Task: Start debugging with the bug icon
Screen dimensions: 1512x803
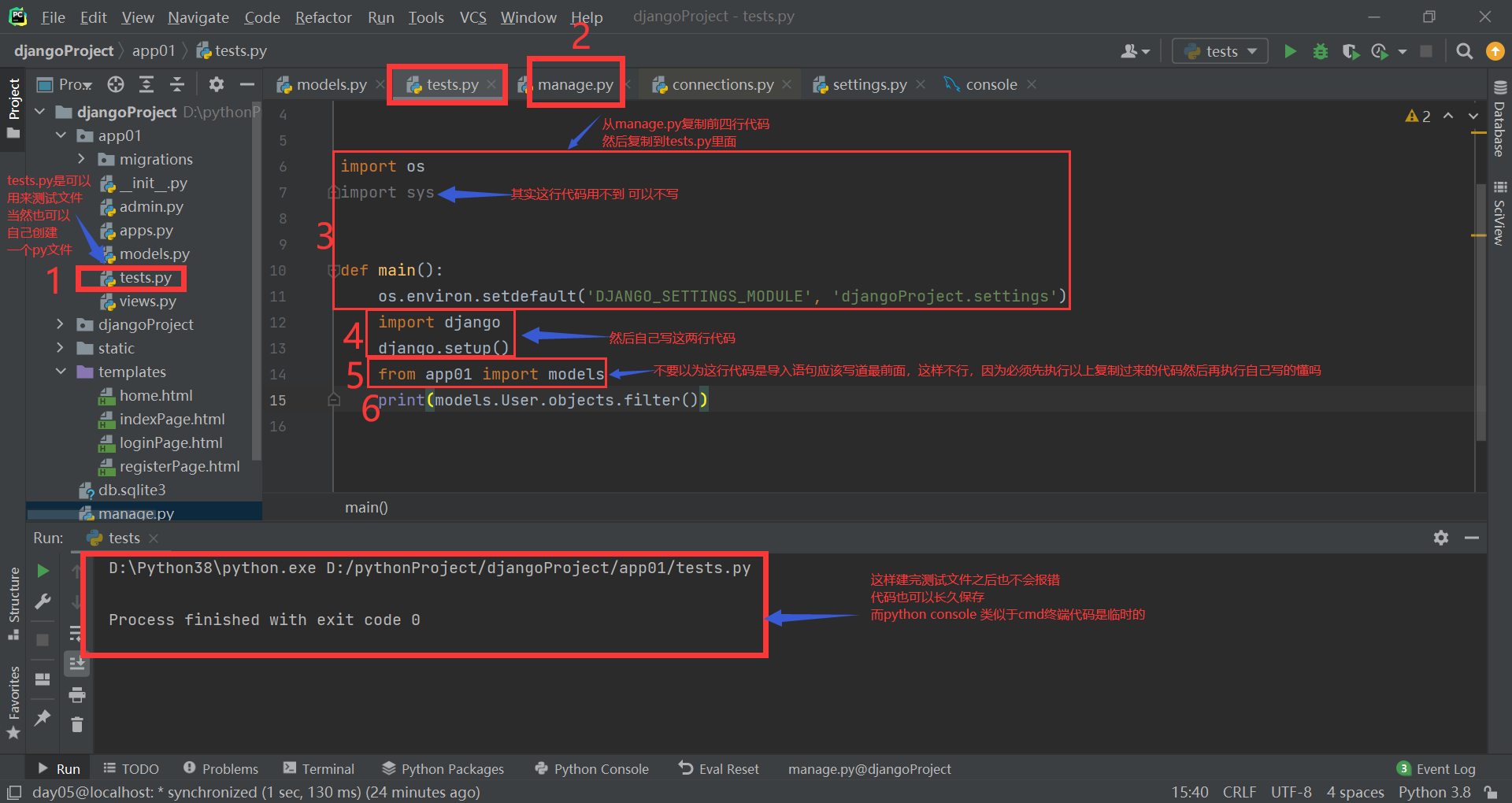Action: (1321, 51)
